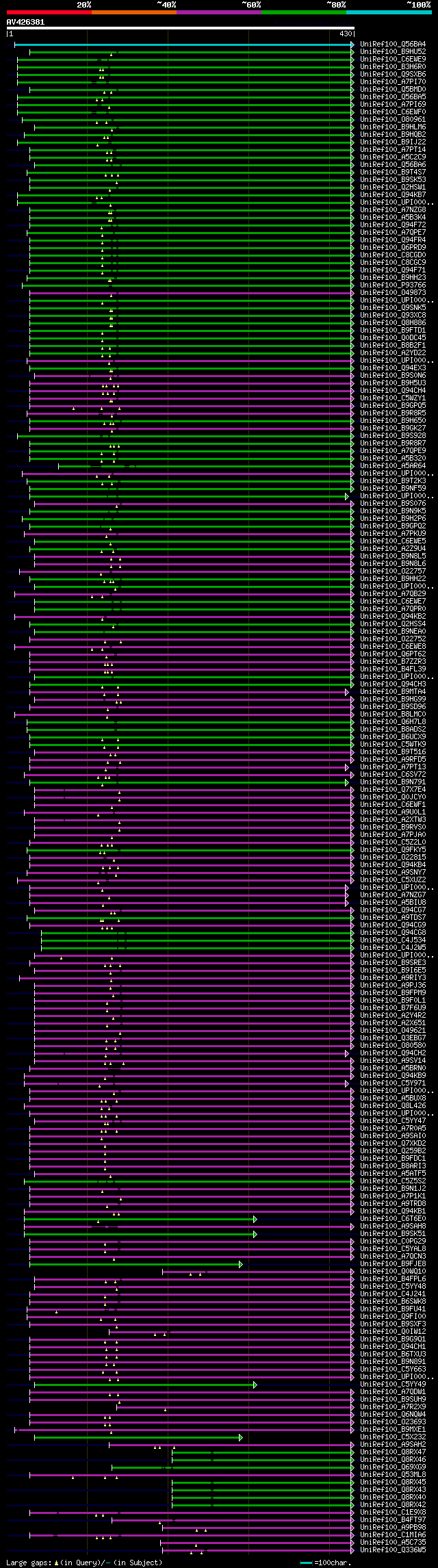
Task: Select UniRef100_Q56BA6 label
Action: point(393,165)
